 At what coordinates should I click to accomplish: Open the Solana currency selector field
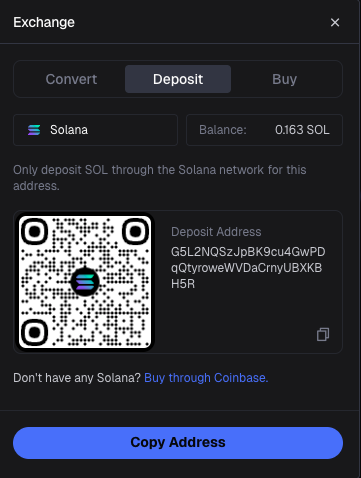pyautogui.click(x=95, y=130)
